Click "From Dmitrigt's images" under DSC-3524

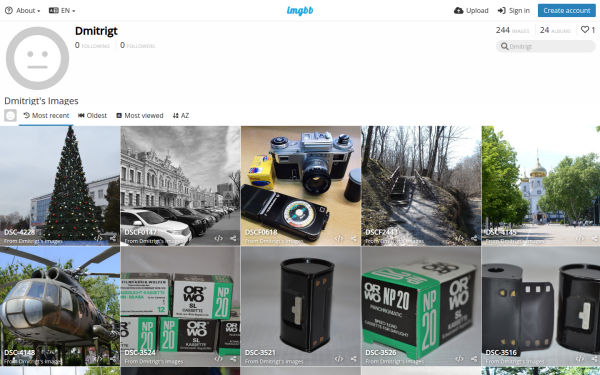point(154,361)
